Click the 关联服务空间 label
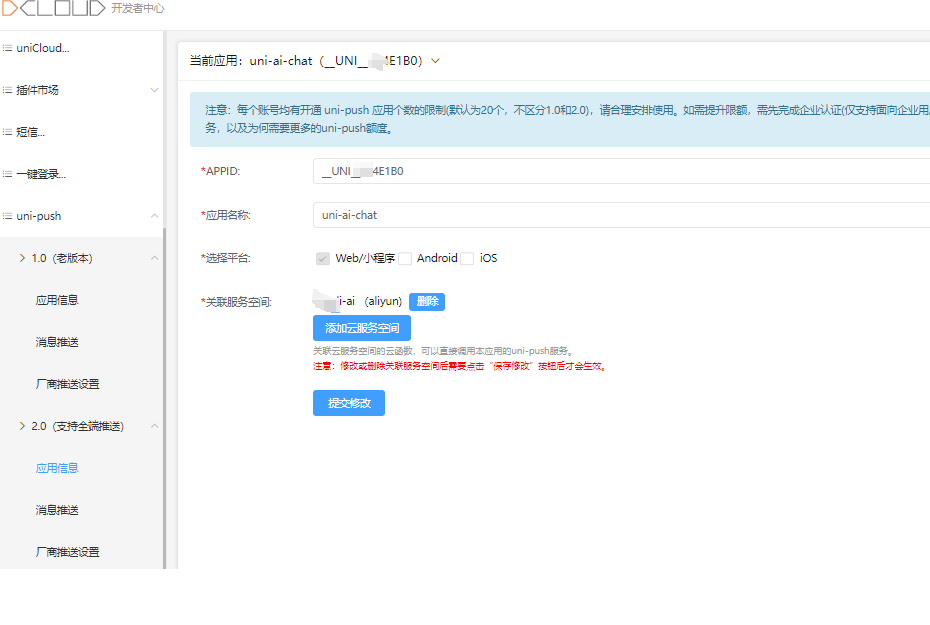This screenshot has height=625, width=930. [236, 302]
